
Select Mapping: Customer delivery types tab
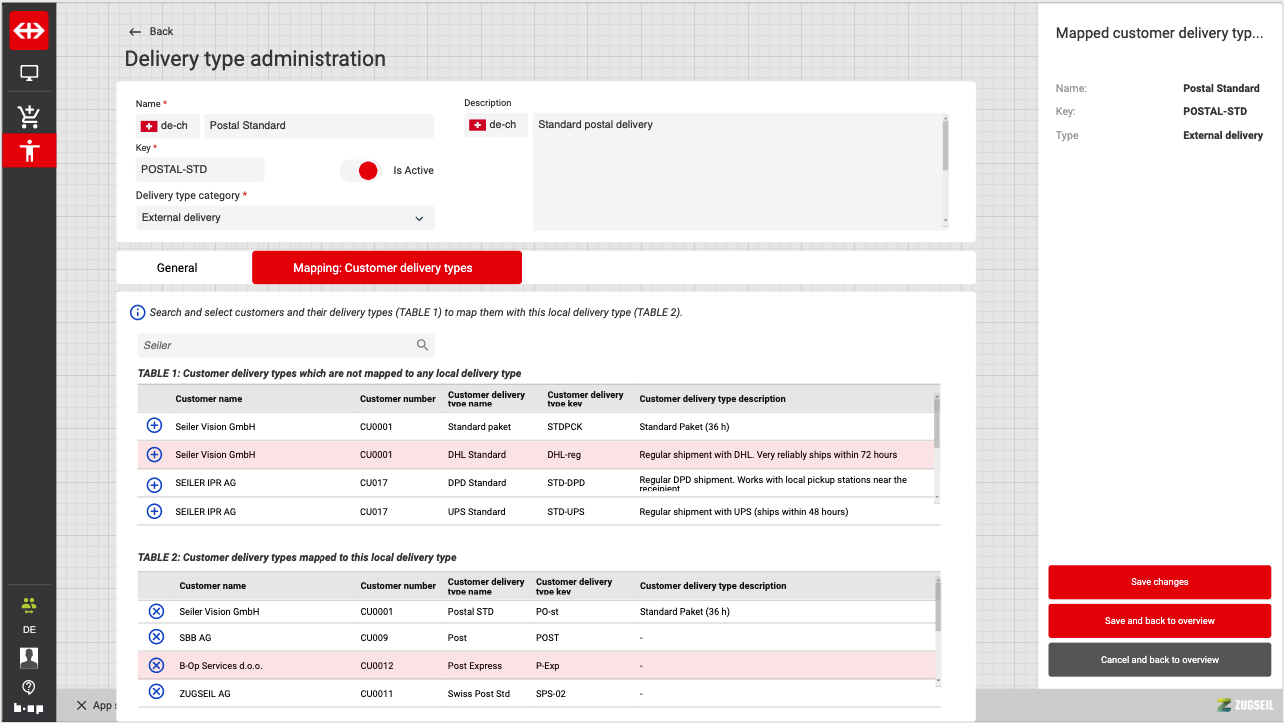point(386,268)
